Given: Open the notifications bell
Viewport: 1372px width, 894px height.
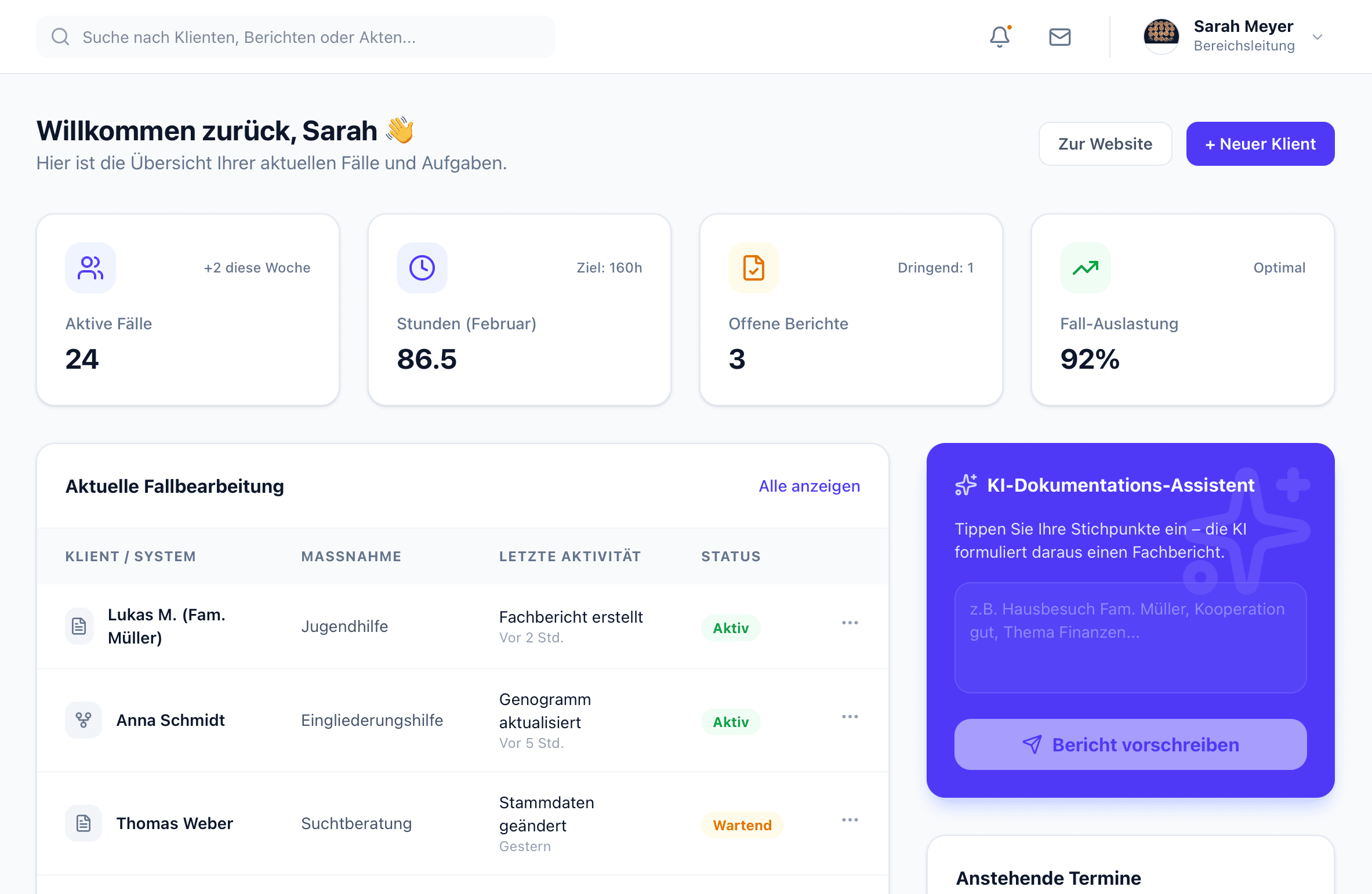Looking at the screenshot, I should (999, 37).
